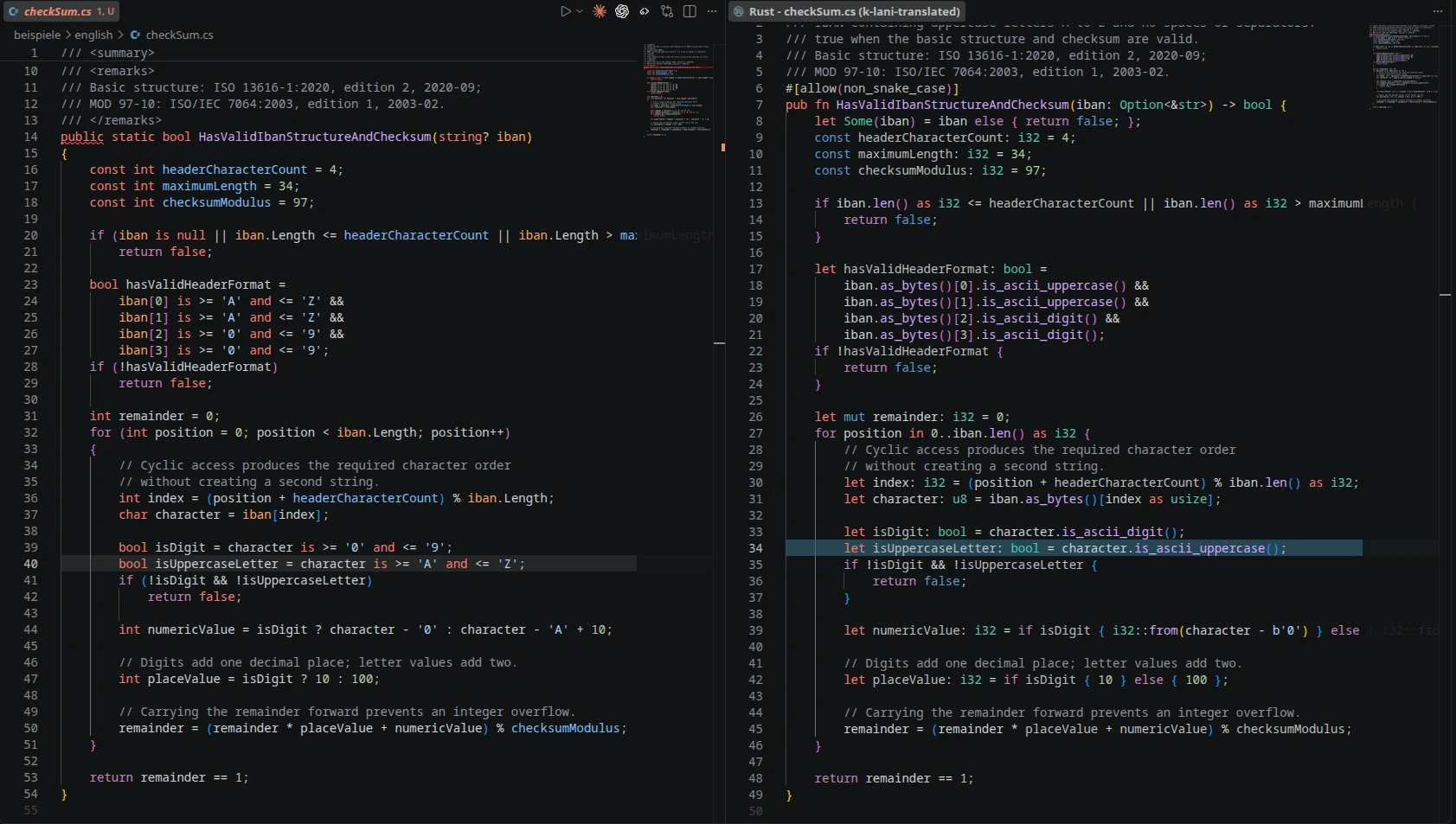Click 'bool isDigit = character is' line in C#
The height and width of the screenshot is (824, 1456).
(285, 547)
